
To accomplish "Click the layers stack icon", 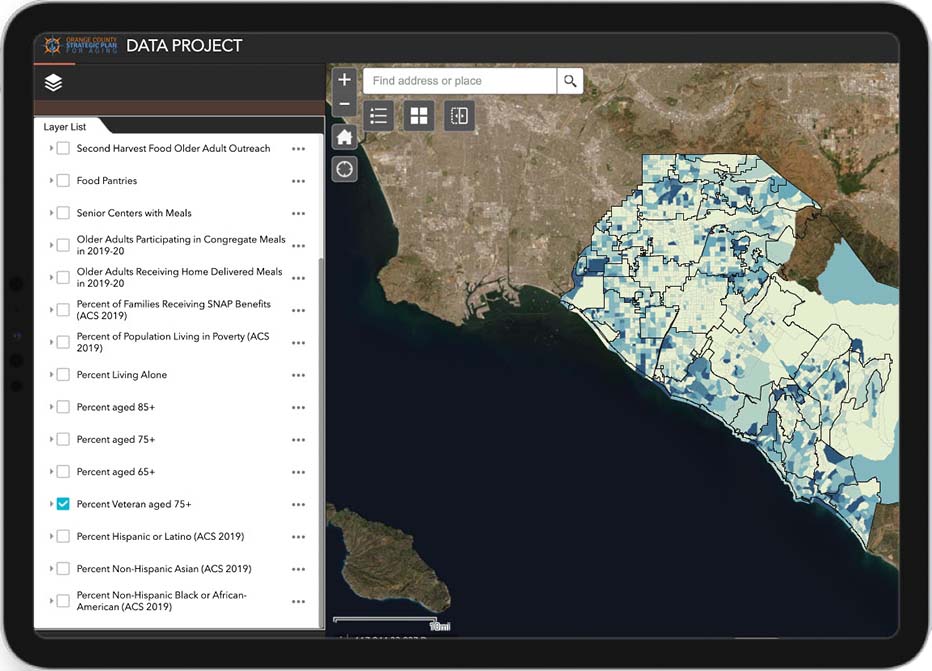I will pos(54,83).
